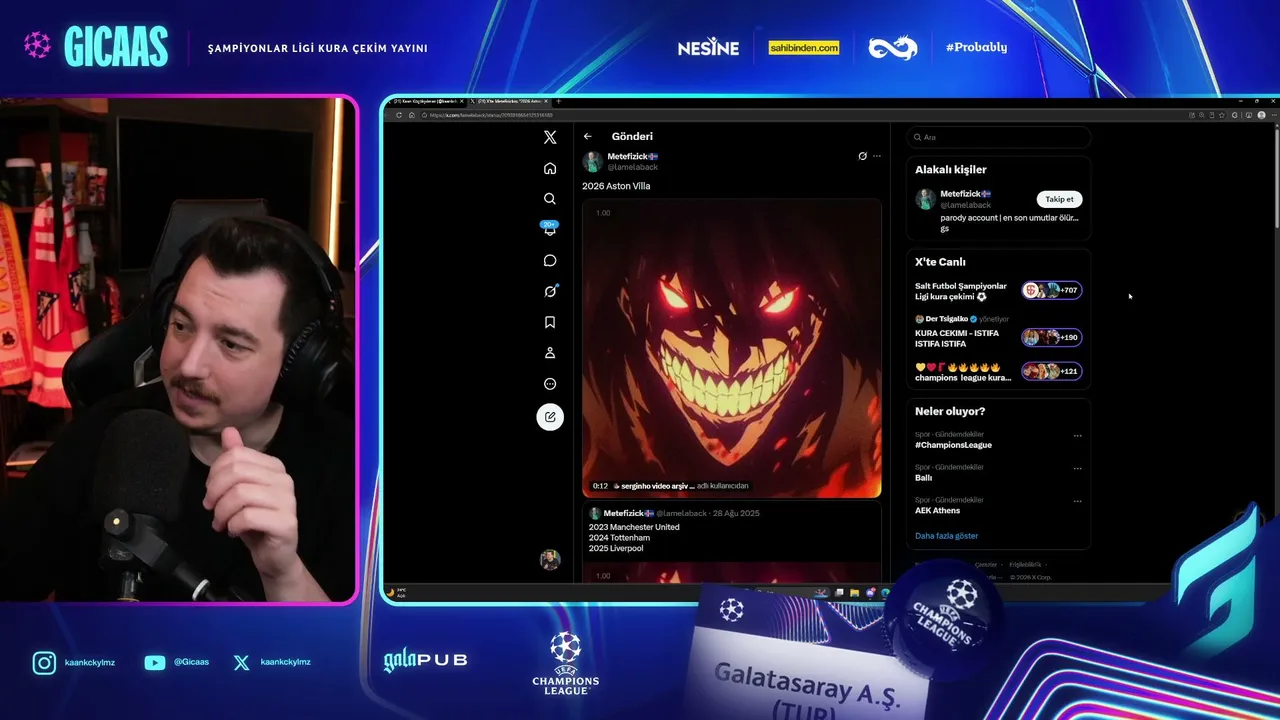This screenshot has height=720, width=1280.
Task: Click the Ara search field
Action: point(998,137)
